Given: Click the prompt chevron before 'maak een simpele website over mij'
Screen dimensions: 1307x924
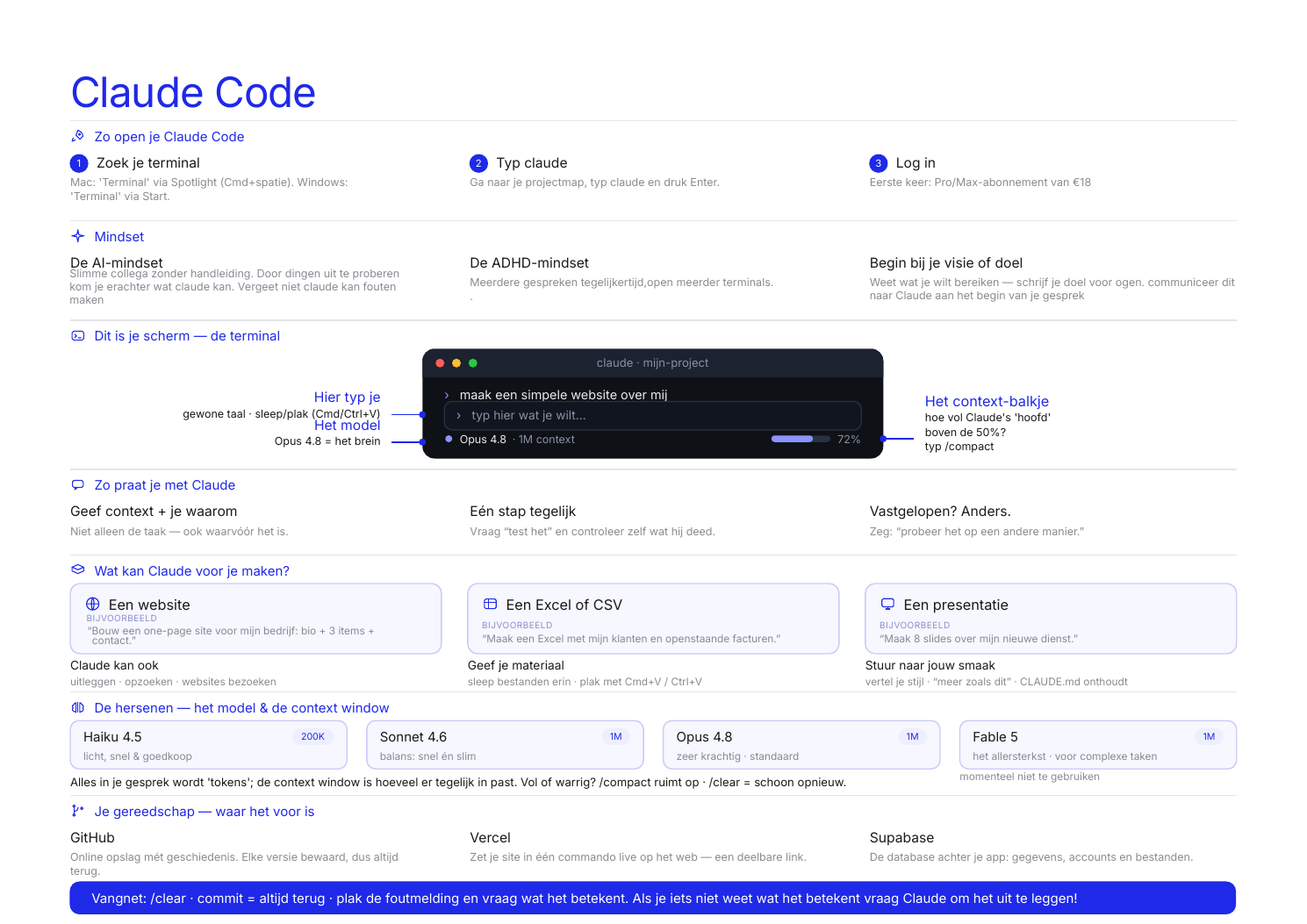Looking at the screenshot, I should click(447, 396).
